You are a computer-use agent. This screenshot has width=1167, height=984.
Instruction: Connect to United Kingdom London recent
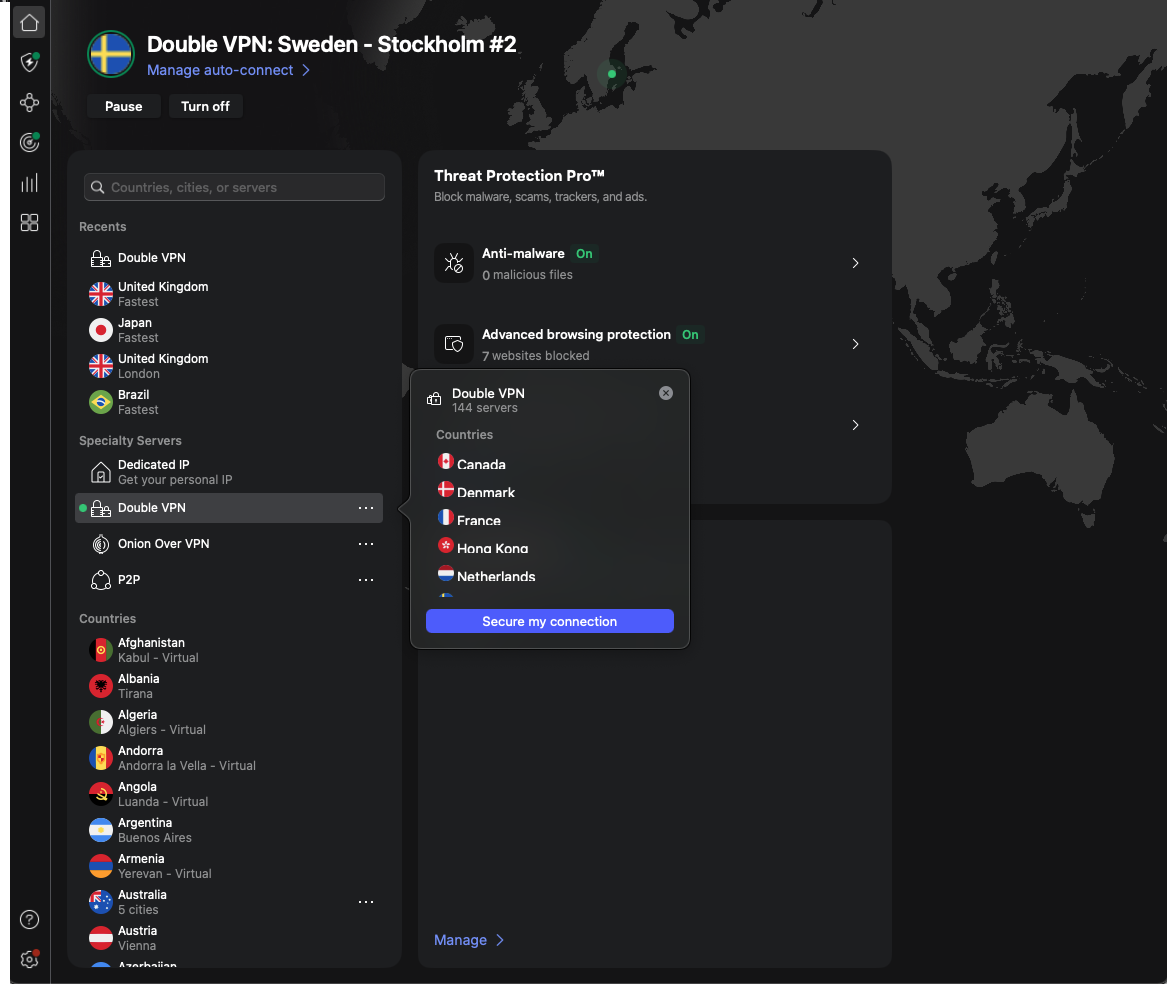pyautogui.click(x=229, y=366)
